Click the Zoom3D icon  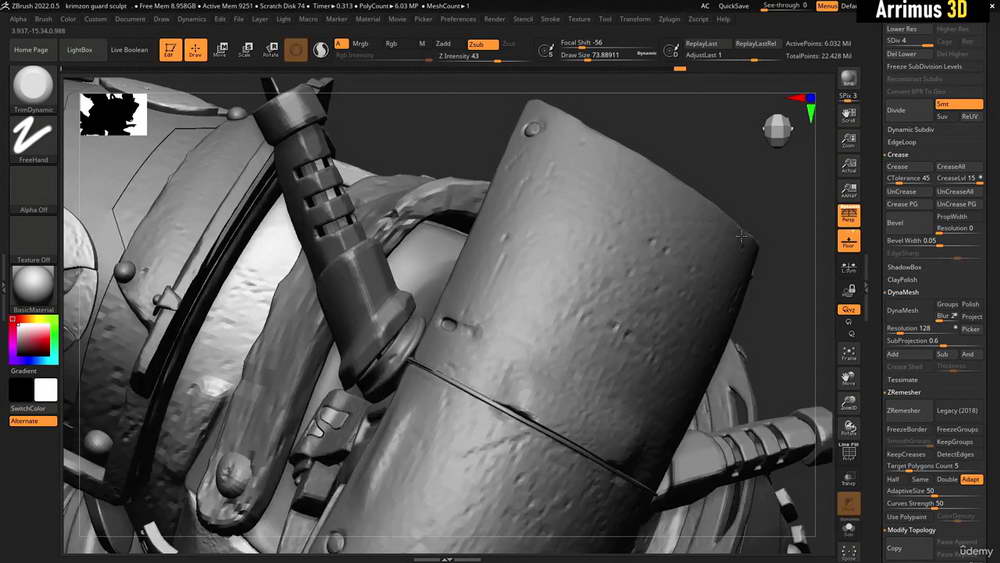848,403
